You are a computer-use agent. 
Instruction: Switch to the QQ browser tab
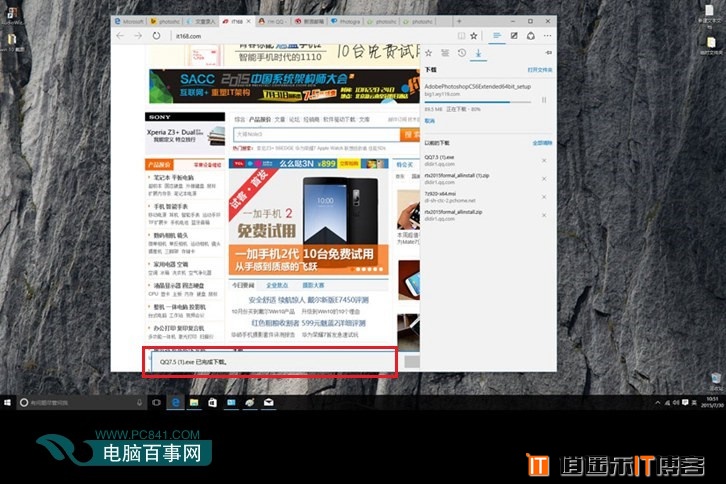(x=273, y=21)
